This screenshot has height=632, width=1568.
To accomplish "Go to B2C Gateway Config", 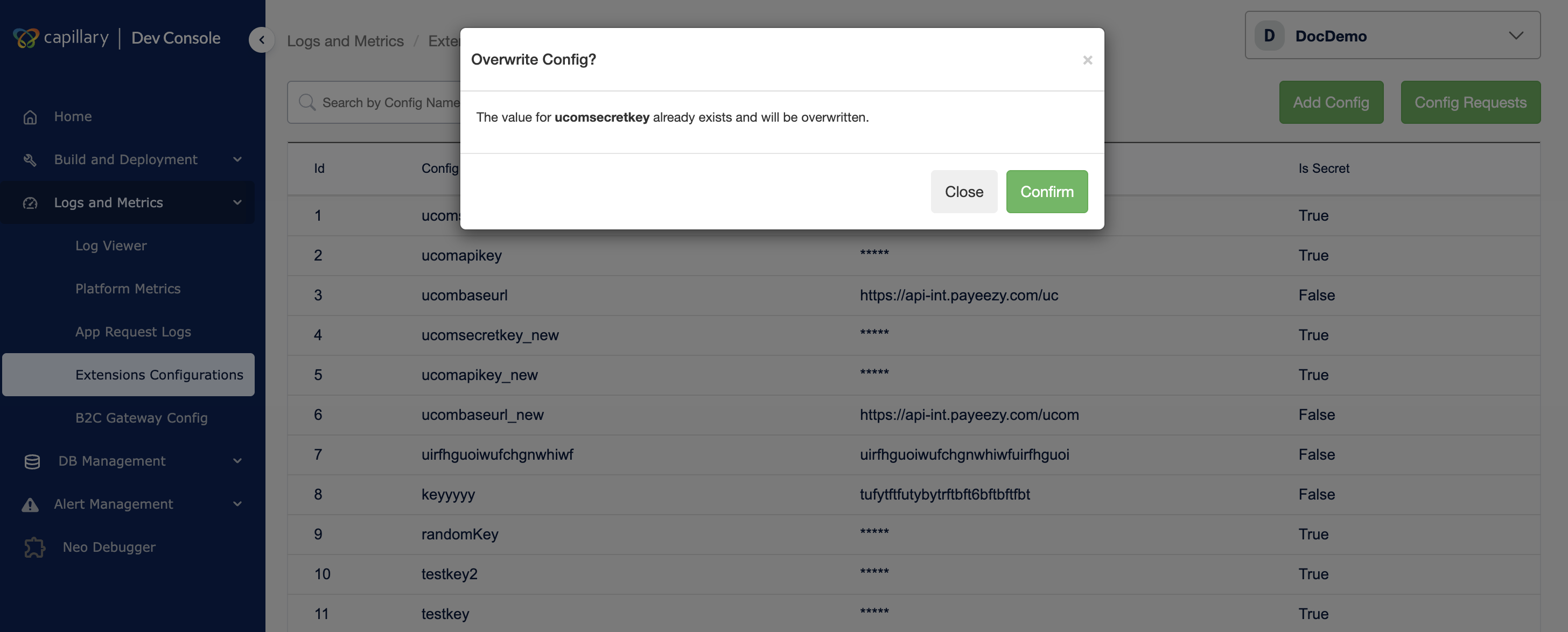I will point(141,418).
